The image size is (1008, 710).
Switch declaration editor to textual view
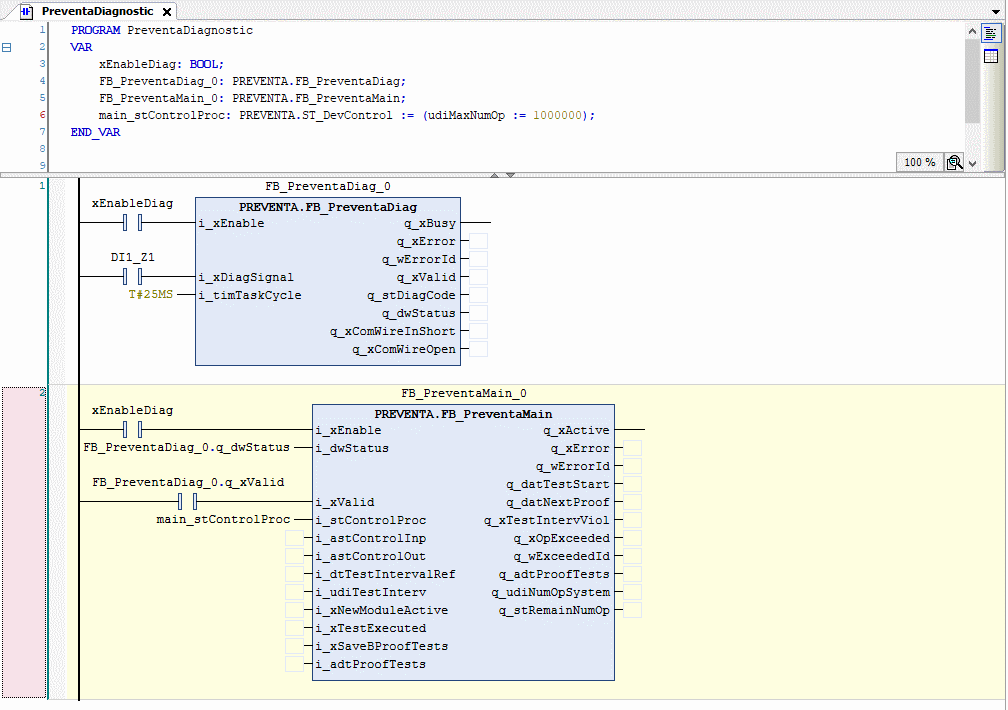[991, 33]
